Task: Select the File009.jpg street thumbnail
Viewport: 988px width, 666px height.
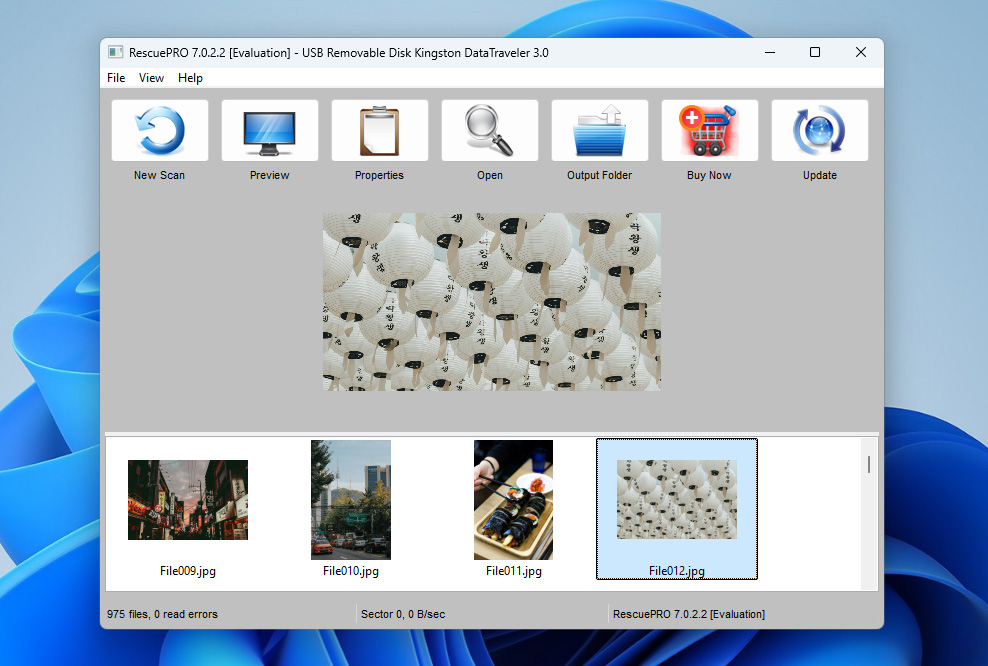Action: [x=188, y=500]
